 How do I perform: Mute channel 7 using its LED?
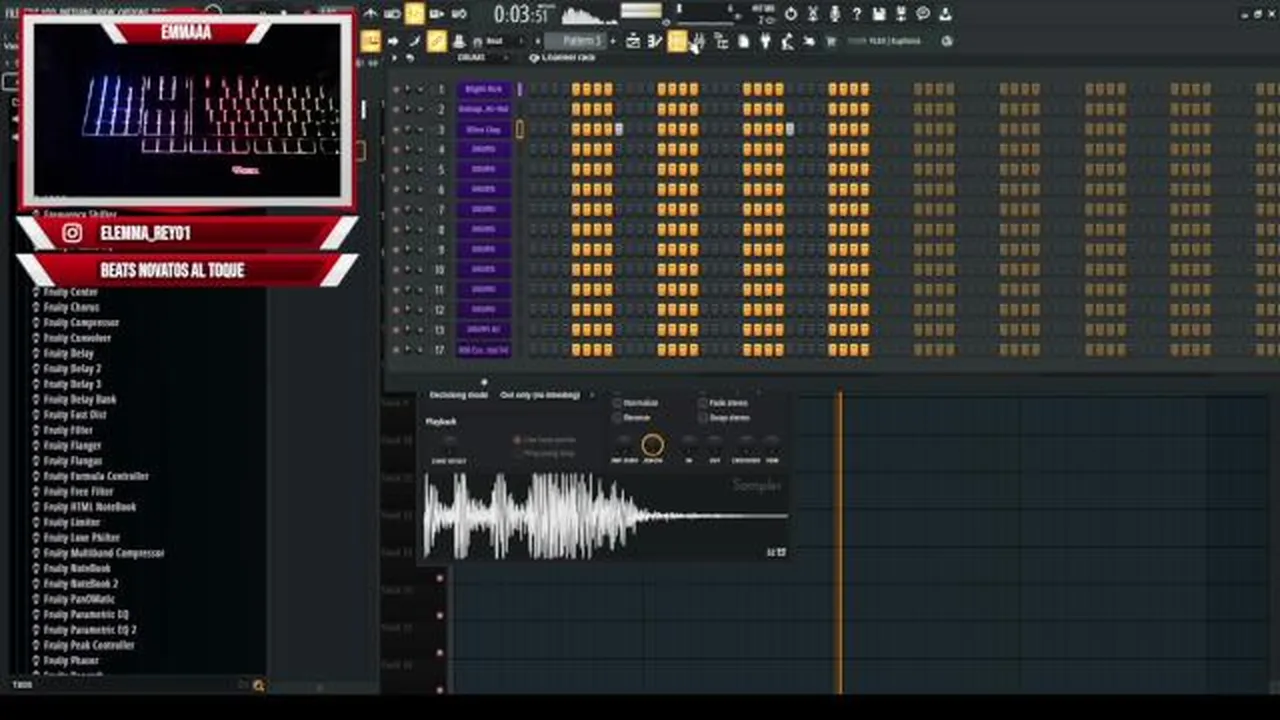[x=396, y=210]
